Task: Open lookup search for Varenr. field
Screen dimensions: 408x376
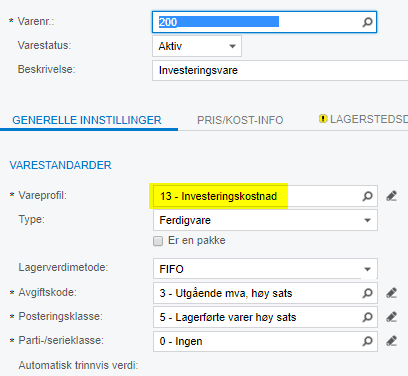Action: click(367, 22)
